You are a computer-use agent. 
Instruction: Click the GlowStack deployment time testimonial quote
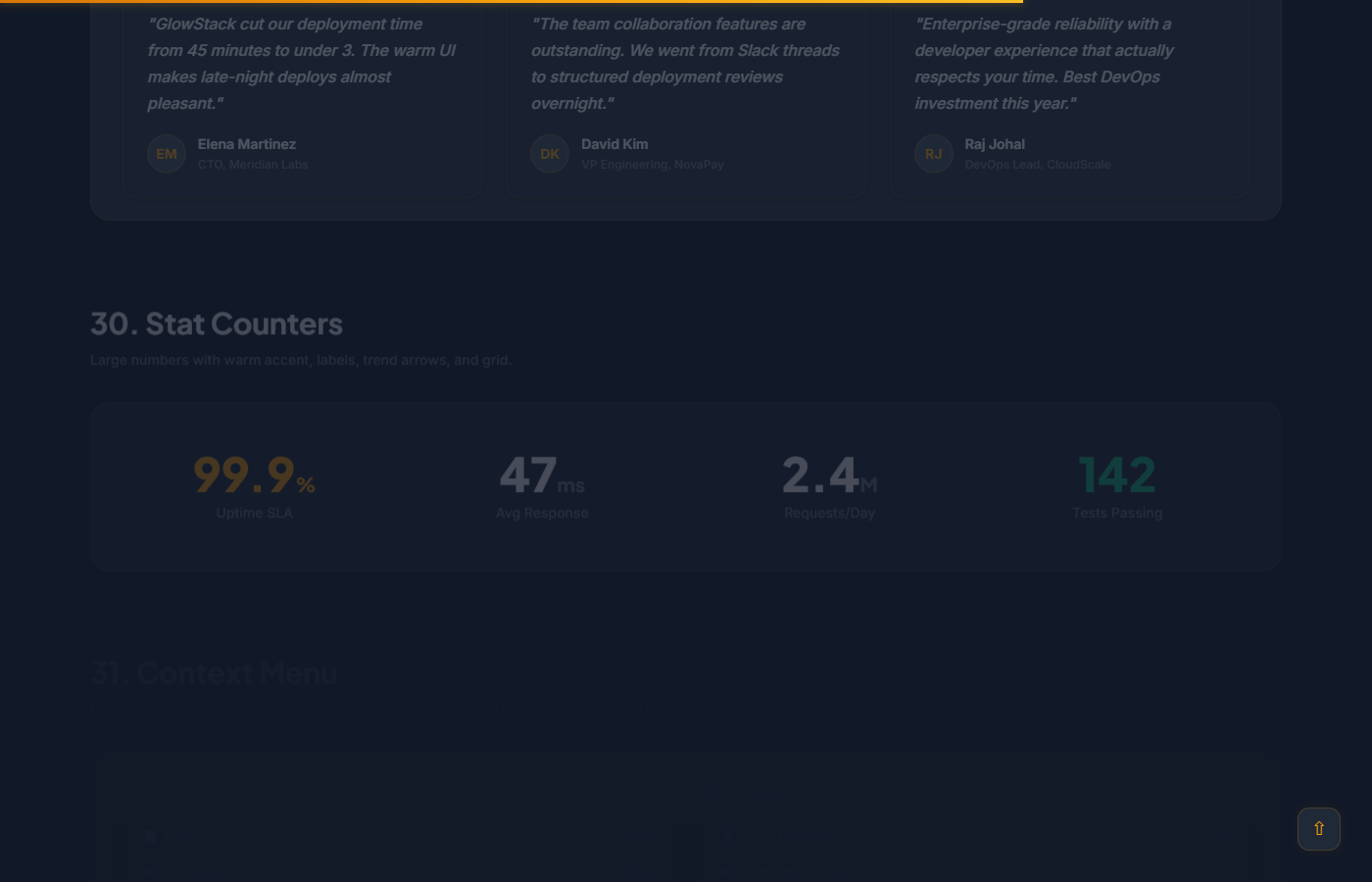301,64
